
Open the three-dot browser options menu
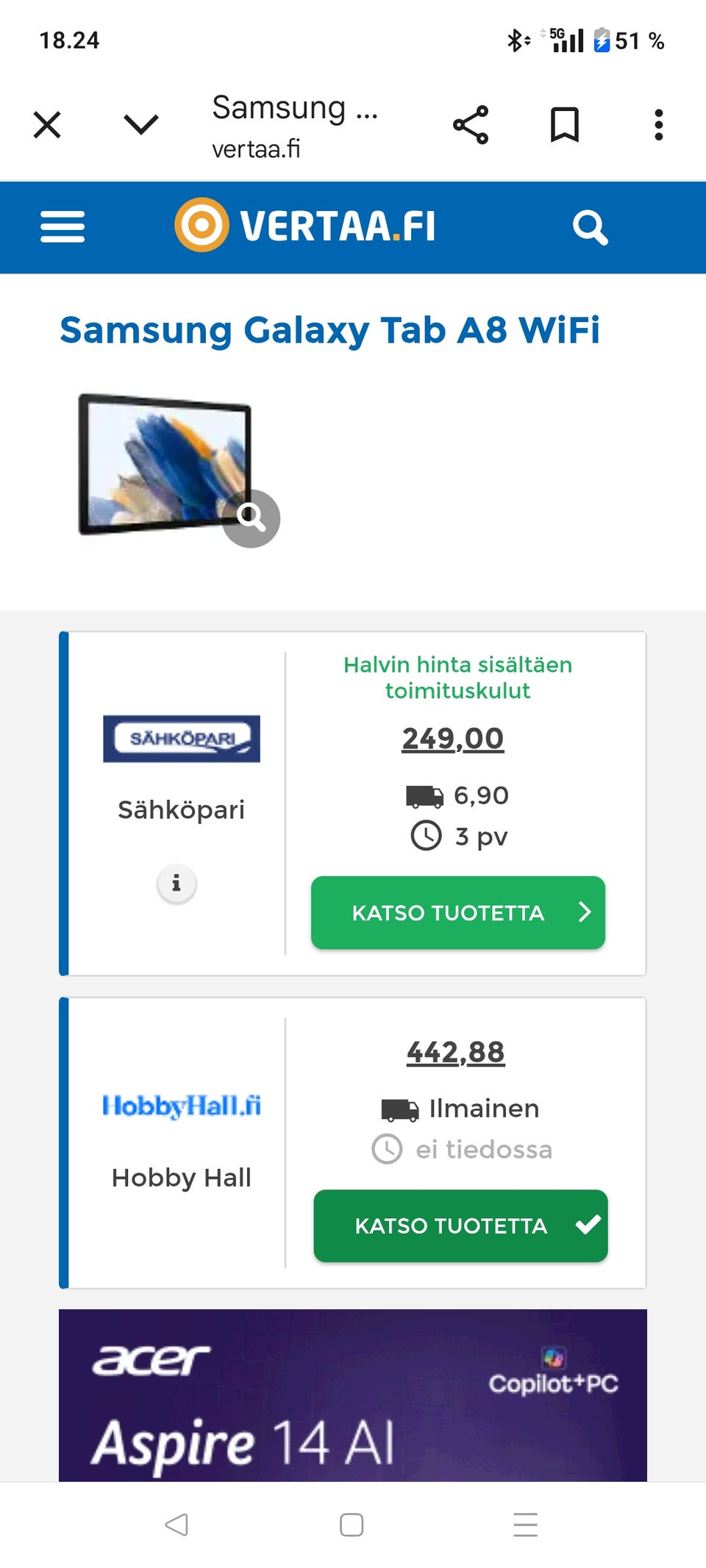[x=659, y=124]
